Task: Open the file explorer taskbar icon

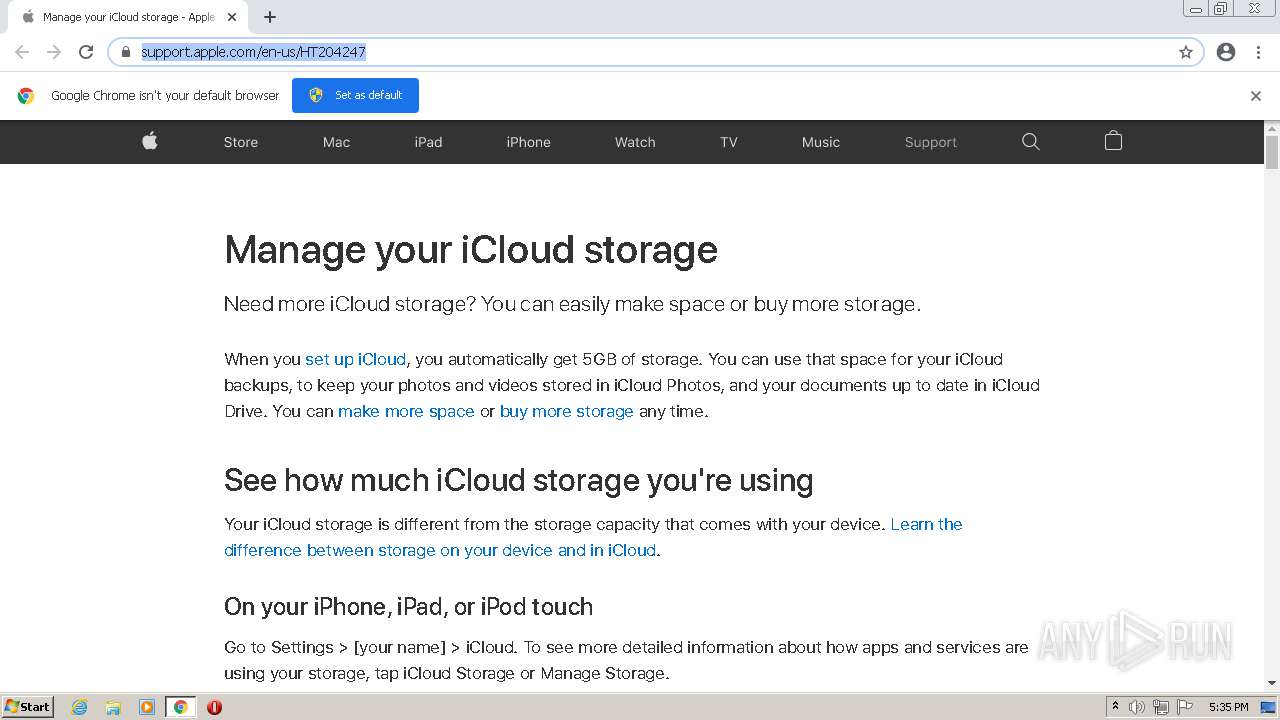Action: click(x=113, y=707)
